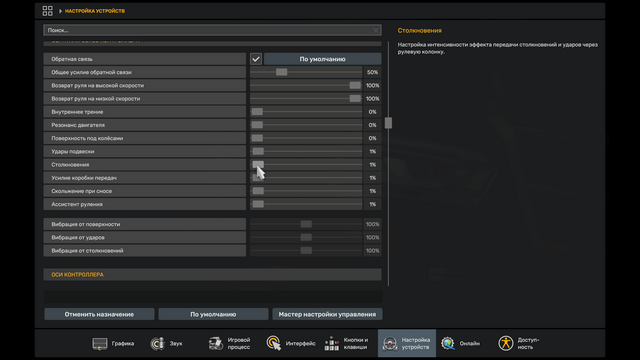Open Мастер настройки управления
This screenshot has width=640, height=360.
pos(327,314)
